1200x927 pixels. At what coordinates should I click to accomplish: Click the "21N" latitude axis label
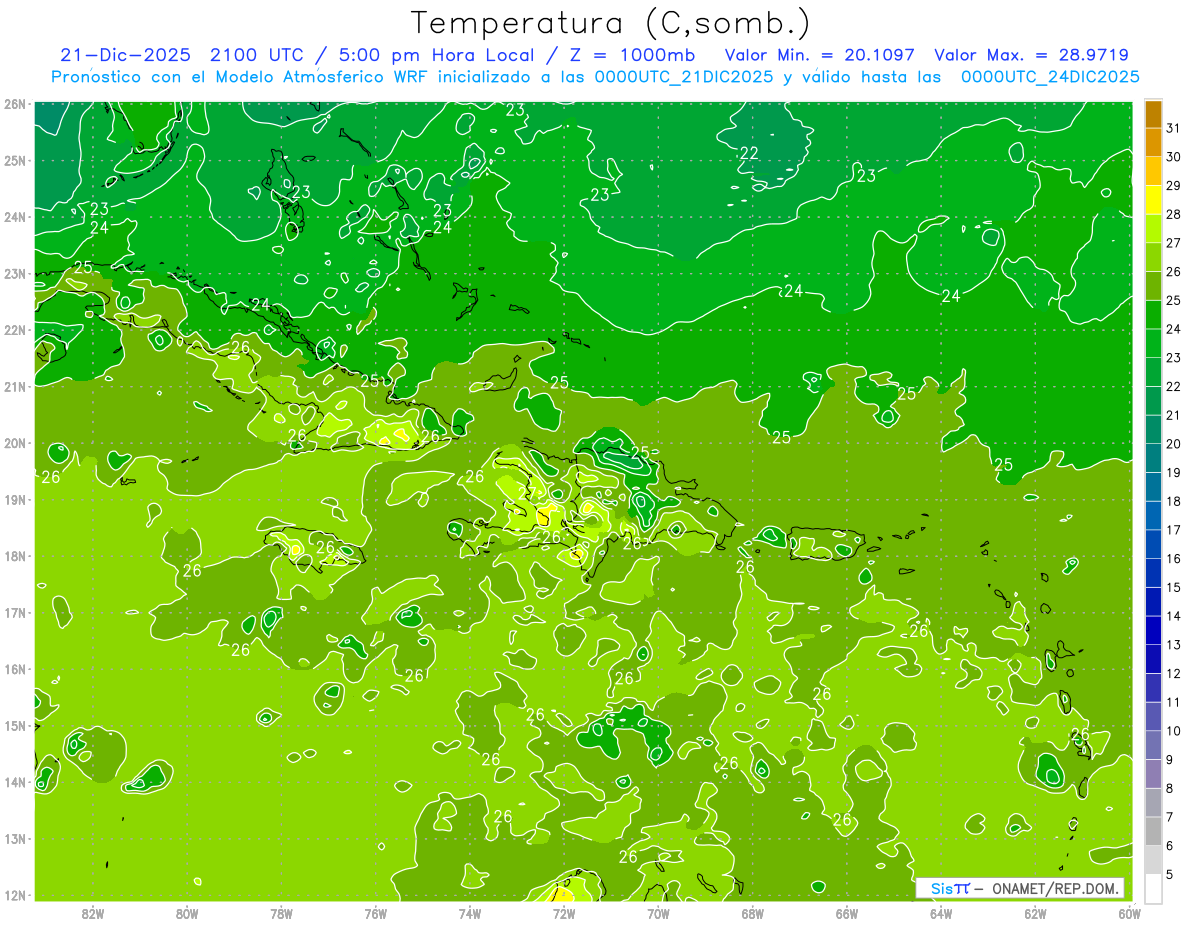pos(14,386)
